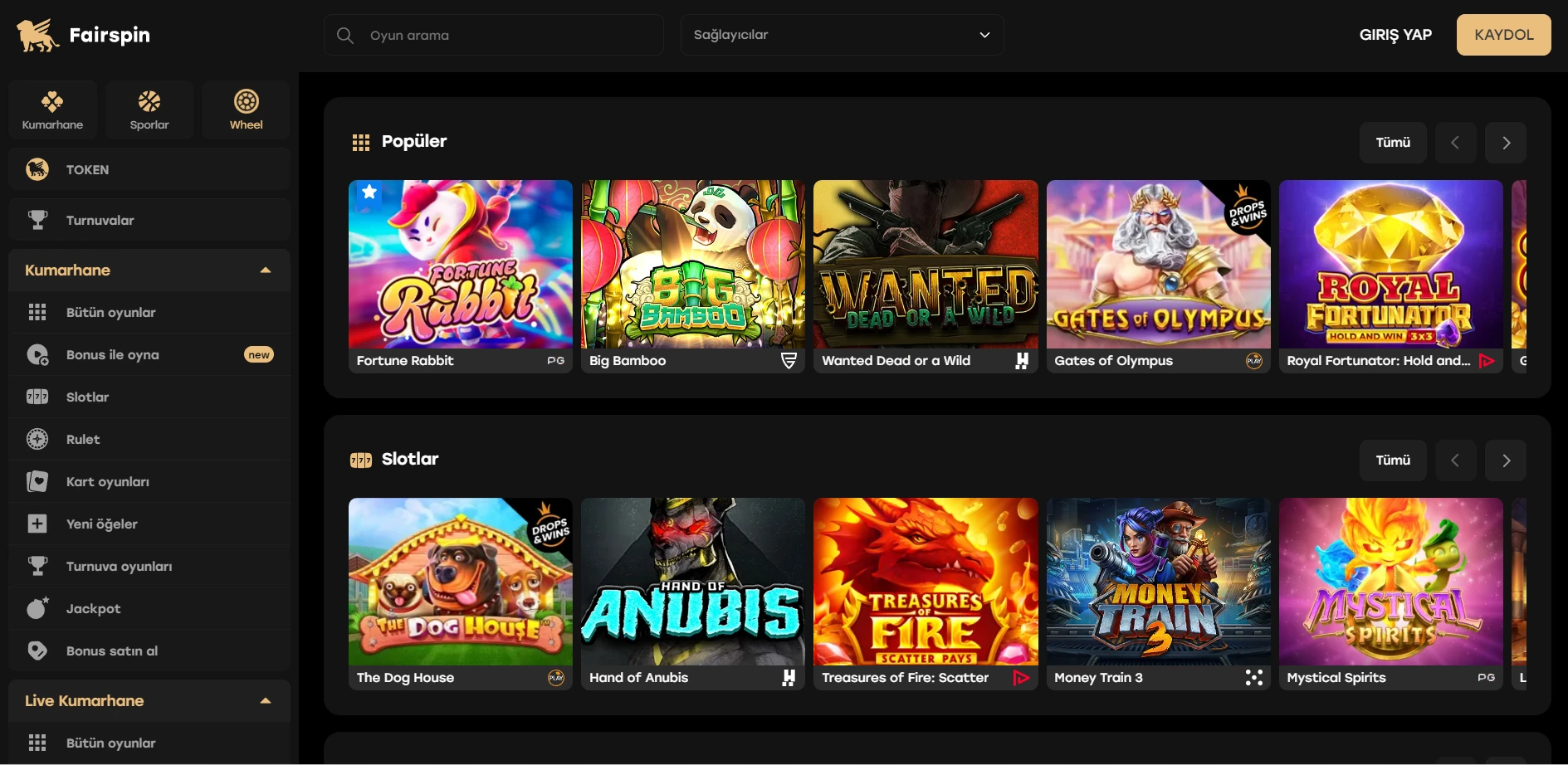The width and height of the screenshot is (1568, 765).
Task: Click the Jackpot bomb icon
Action: [x=37, y=608]
